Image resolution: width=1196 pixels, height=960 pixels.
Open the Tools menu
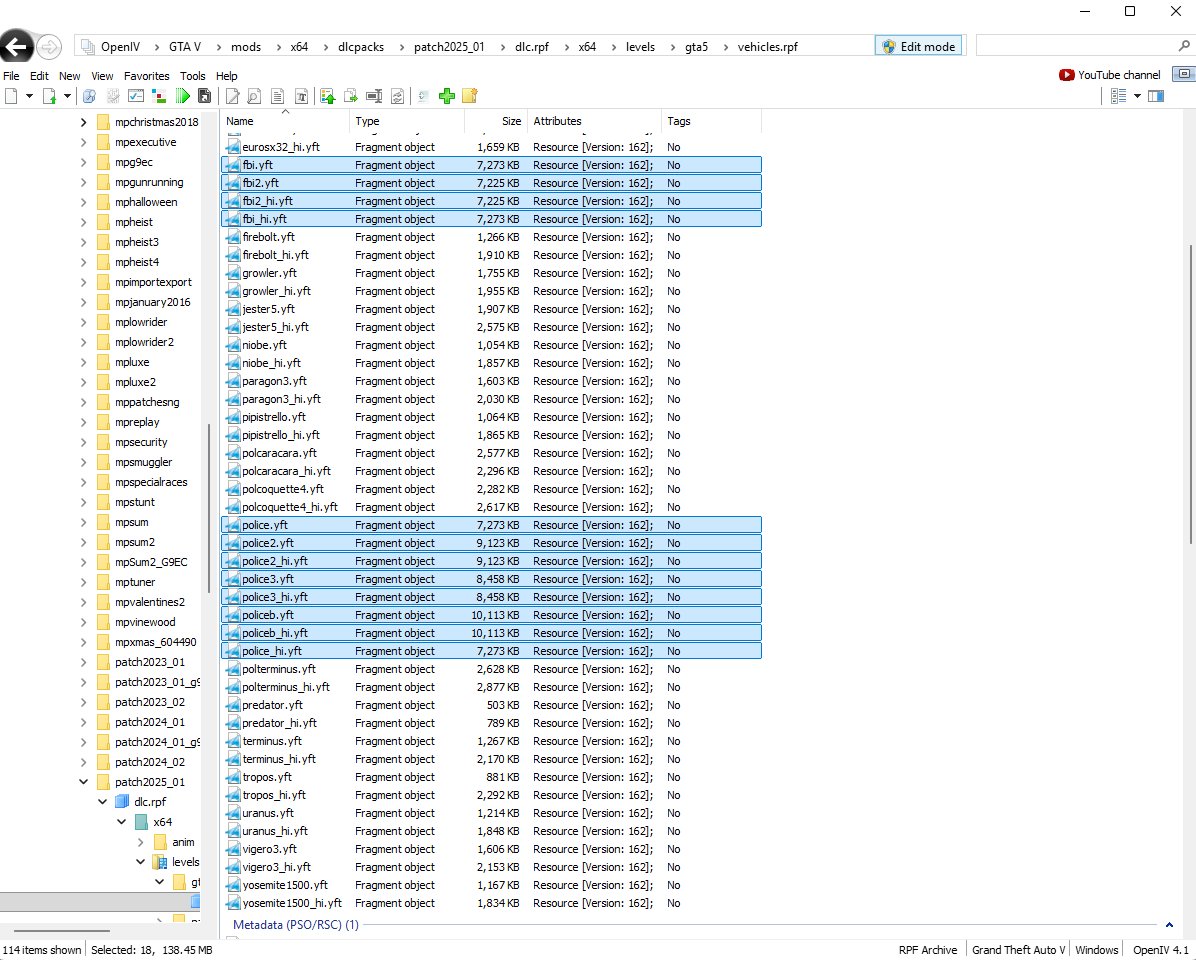[x=192, y=76]
